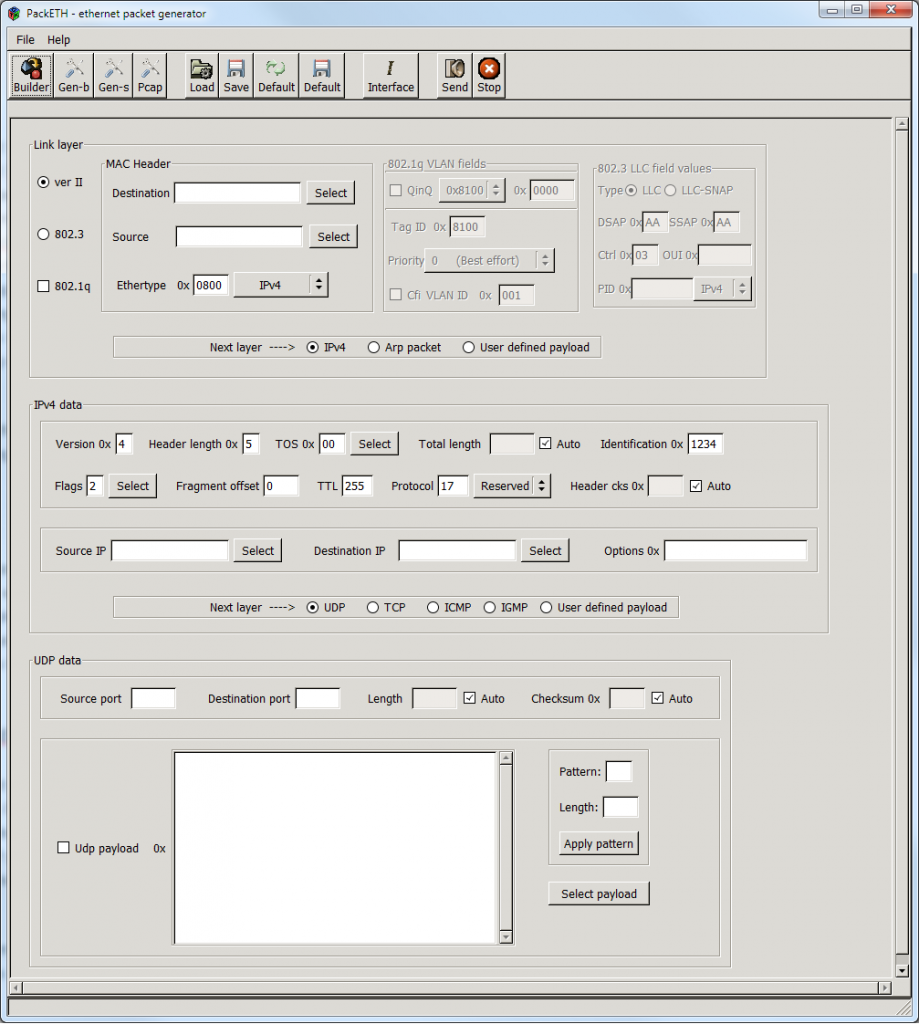Open the Interface selection tool
Screen dimensions: 919x1024
[390, 75]
